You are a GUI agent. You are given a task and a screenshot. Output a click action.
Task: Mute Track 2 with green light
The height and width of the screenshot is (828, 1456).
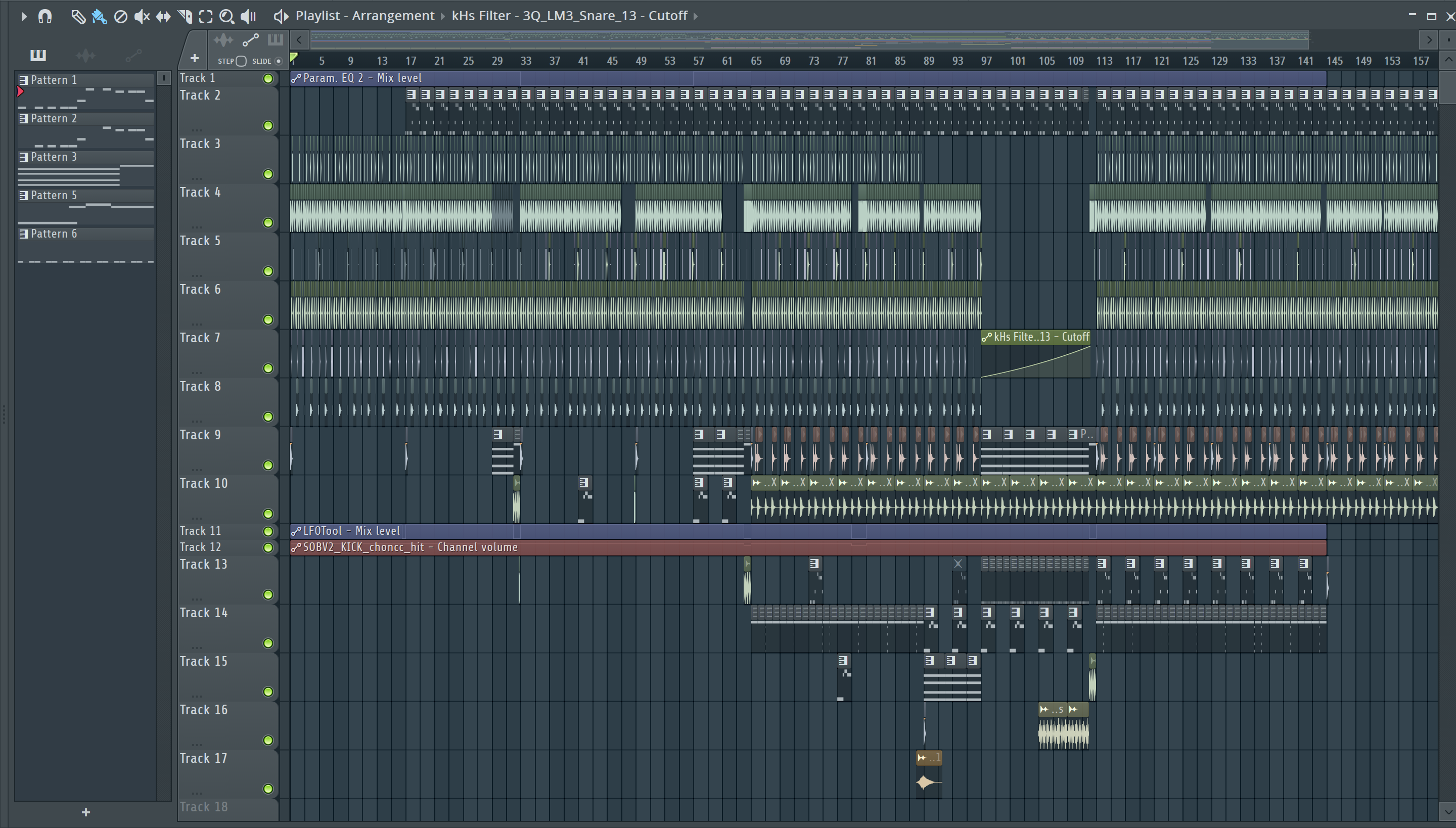pyautogui.click(x=268, y=126)
